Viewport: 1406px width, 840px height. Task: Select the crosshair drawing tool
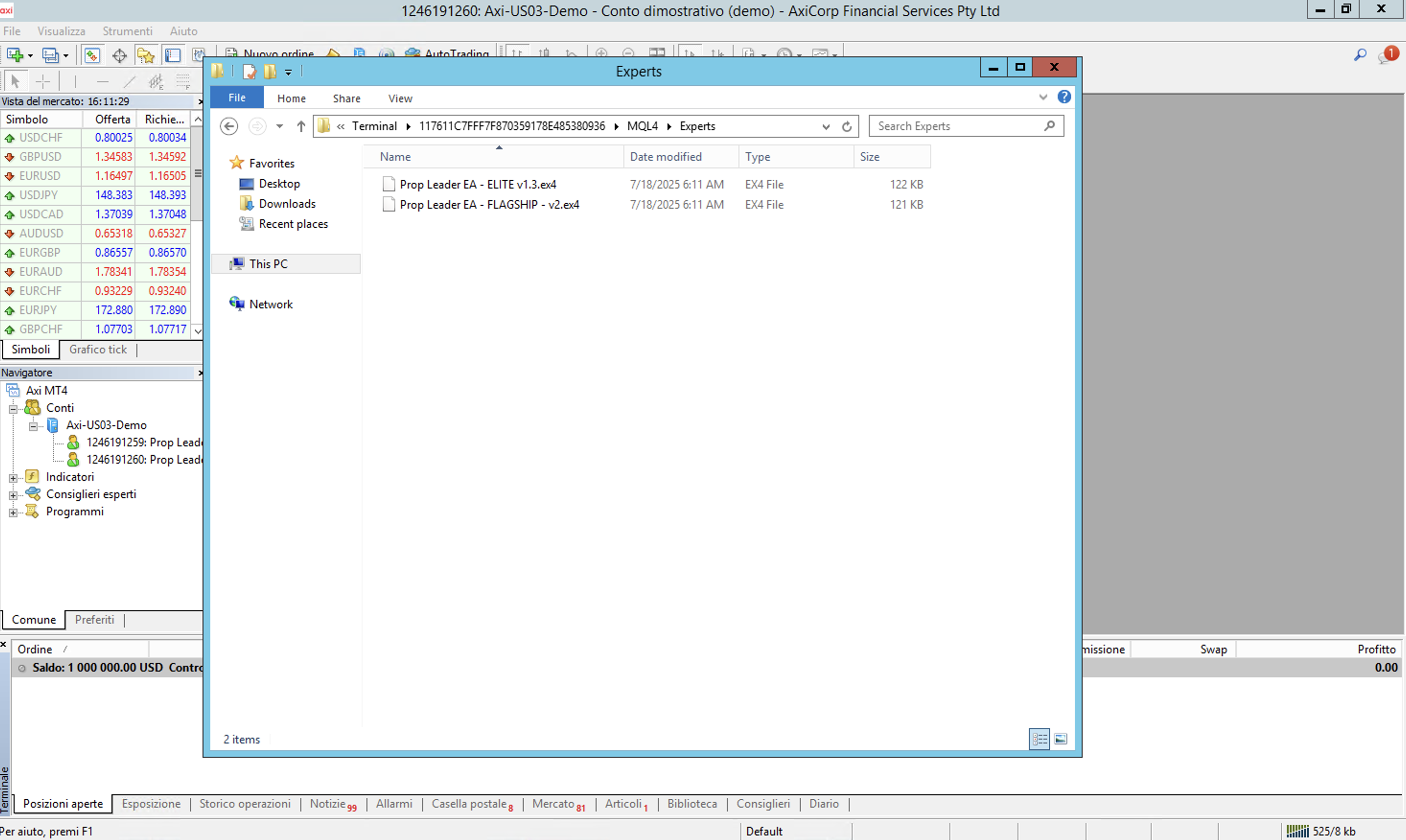(x=43, y=82)
